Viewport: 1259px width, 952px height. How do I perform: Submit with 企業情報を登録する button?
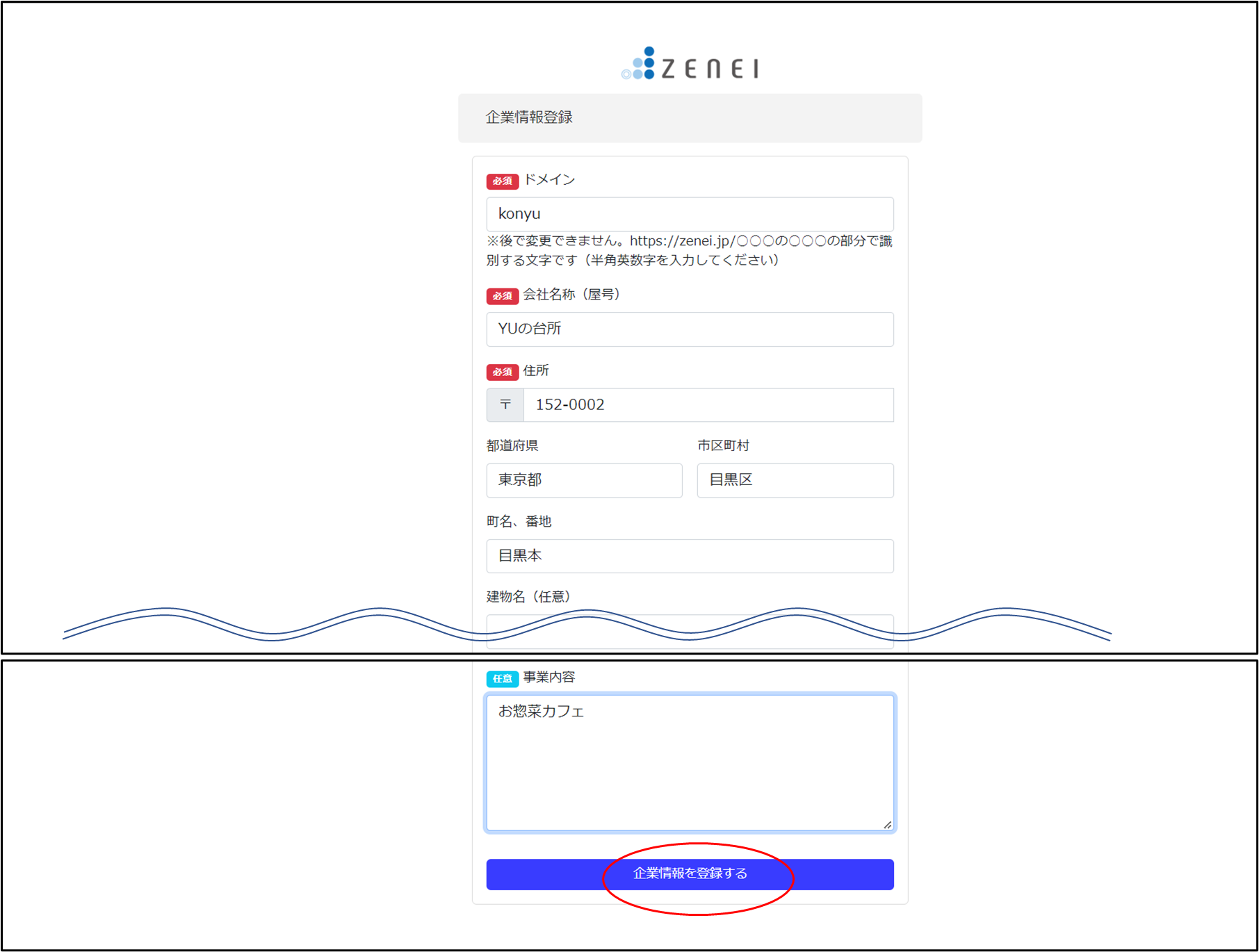690,874
